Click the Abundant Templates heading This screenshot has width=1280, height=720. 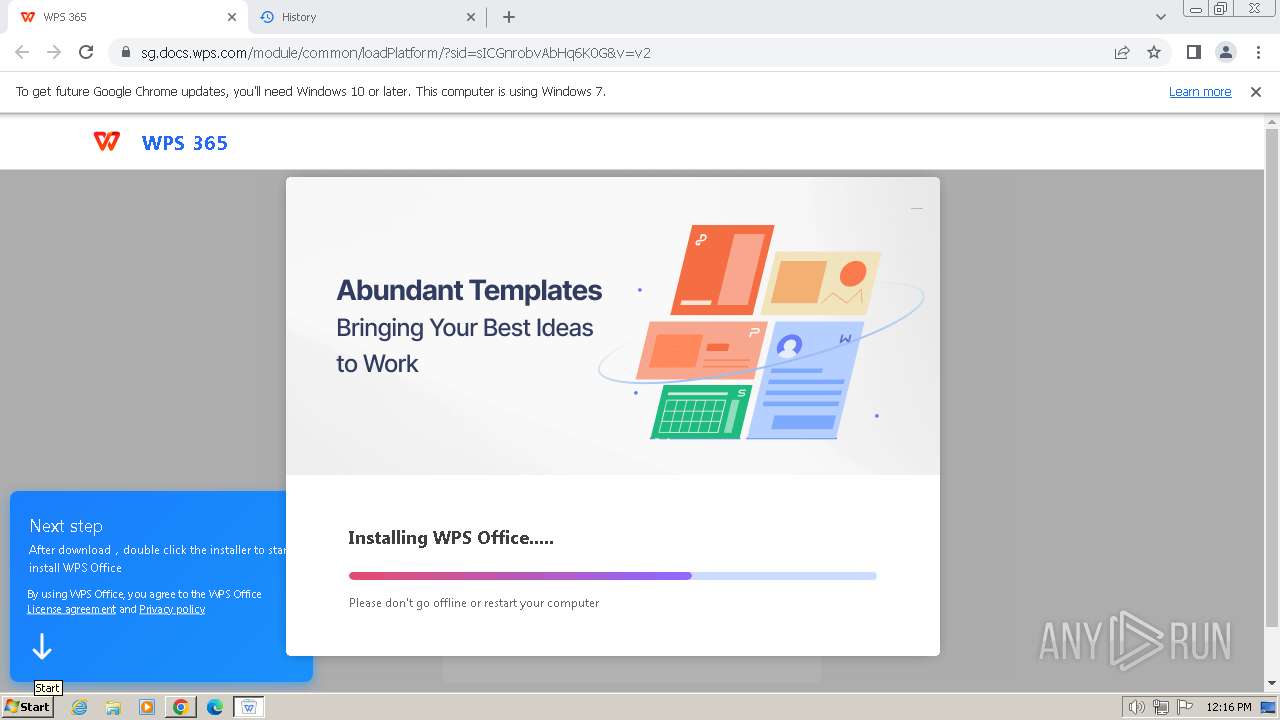pyautogui.click(x=469, y=290)
